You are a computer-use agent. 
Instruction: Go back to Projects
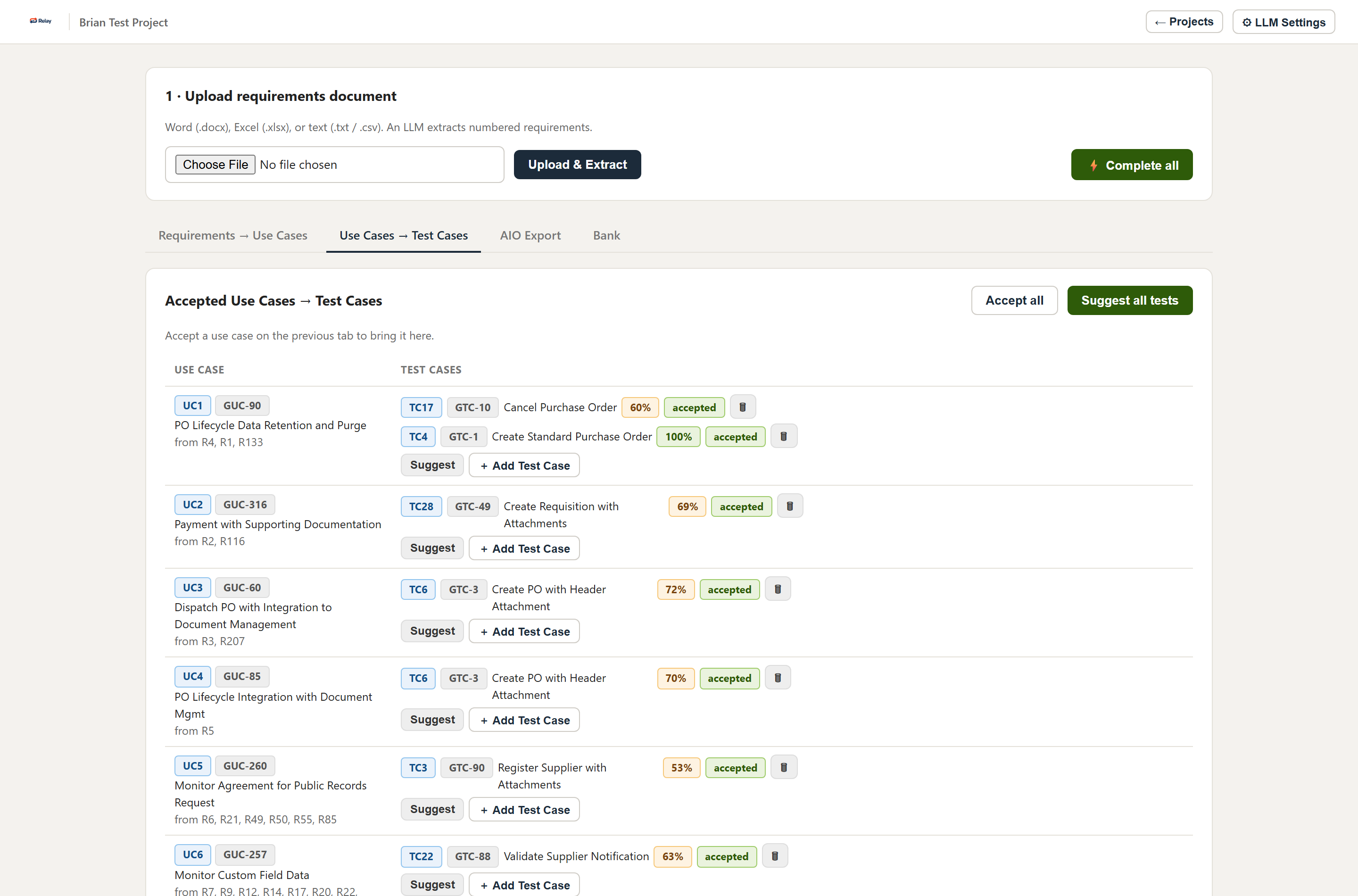point(1184,22)
